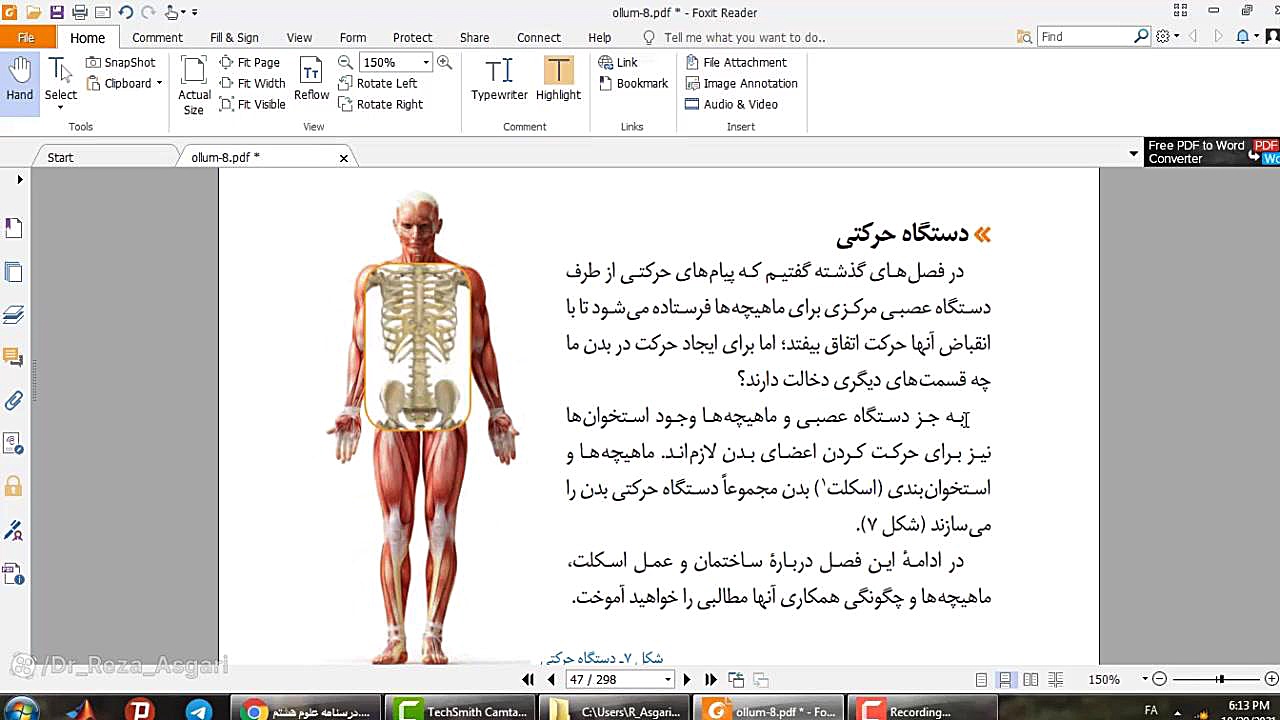
Task: Click the Find search field
Action: point(1085,37)
